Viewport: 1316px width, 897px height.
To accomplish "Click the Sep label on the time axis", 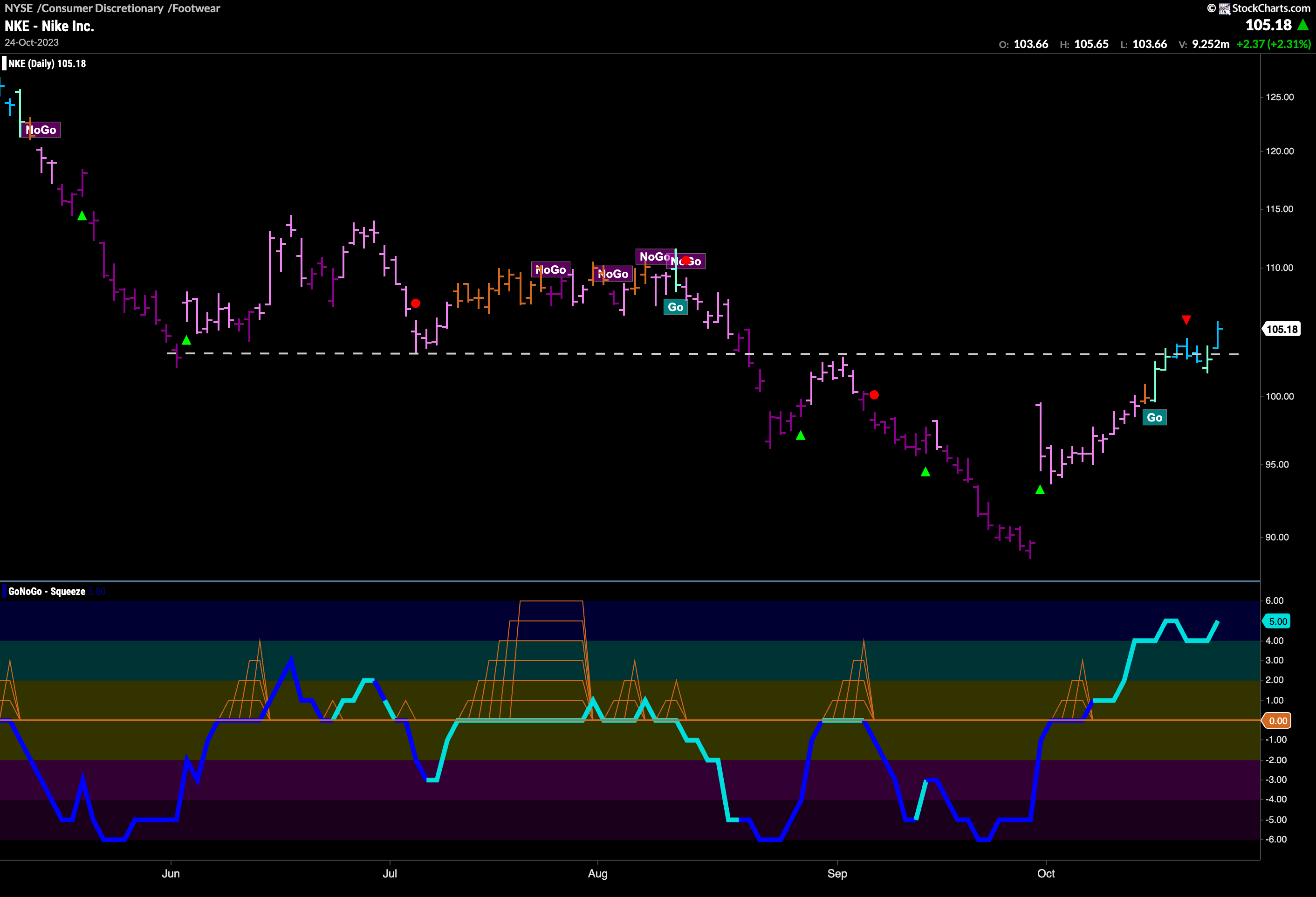I will (x=837, y=873).
